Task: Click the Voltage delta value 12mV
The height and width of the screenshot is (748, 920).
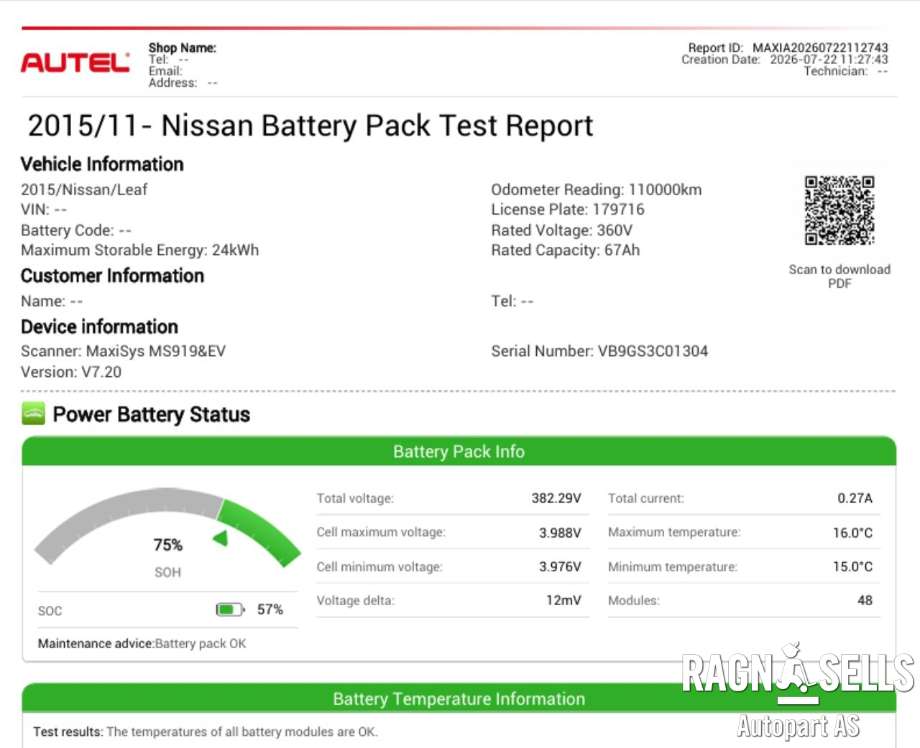Action: (x=564, y=600)
